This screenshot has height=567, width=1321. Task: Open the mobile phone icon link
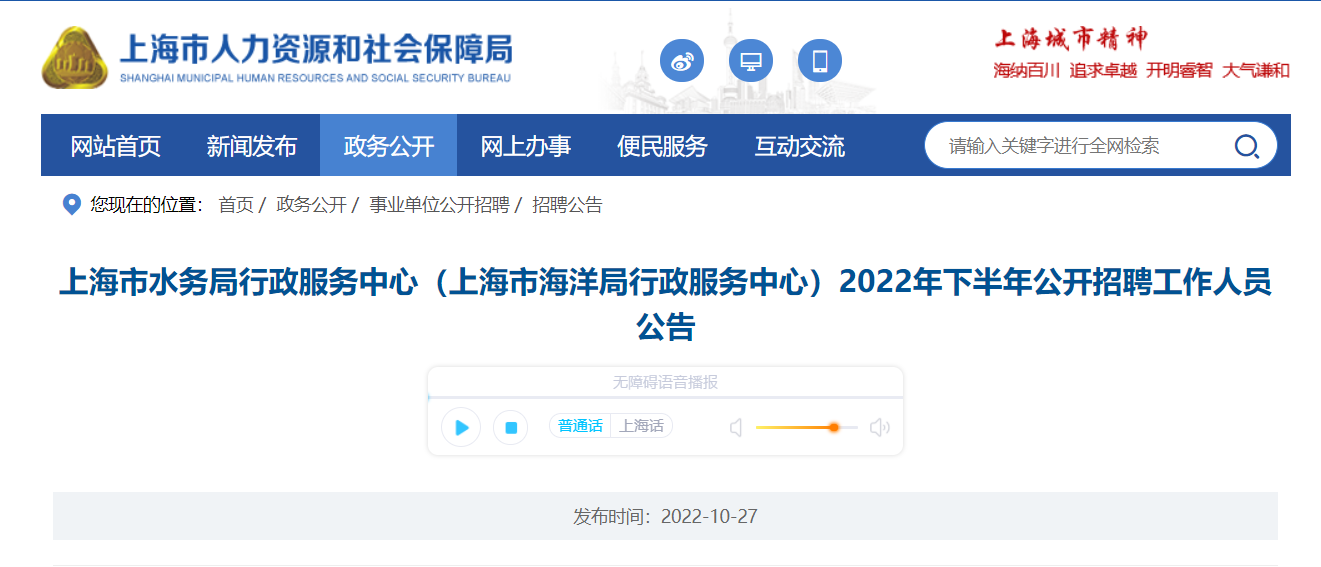coord(820,61)
